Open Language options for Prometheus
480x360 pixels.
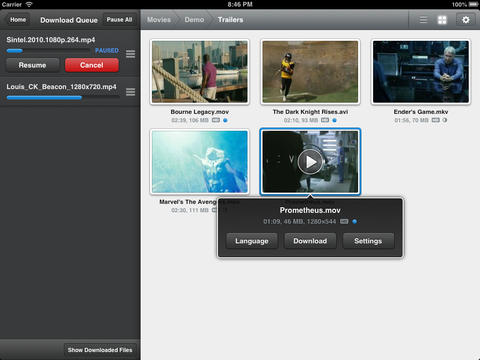252,241
